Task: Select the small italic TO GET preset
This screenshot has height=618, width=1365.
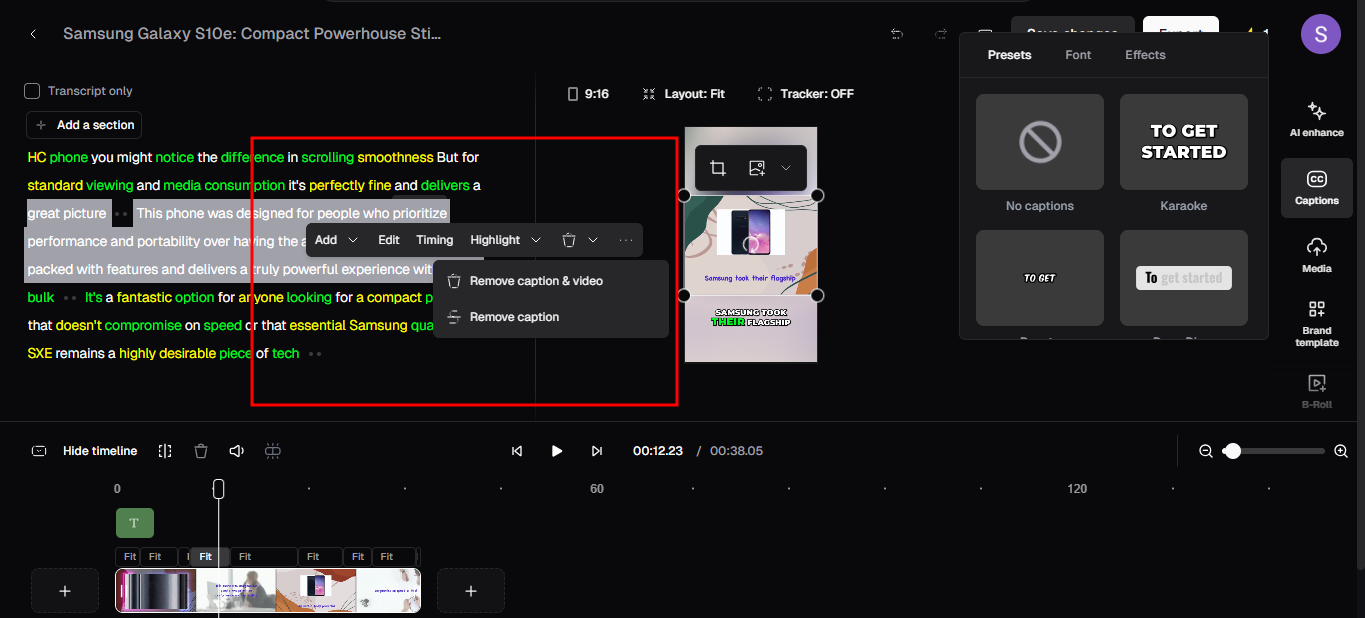Action: (1040, 278)
